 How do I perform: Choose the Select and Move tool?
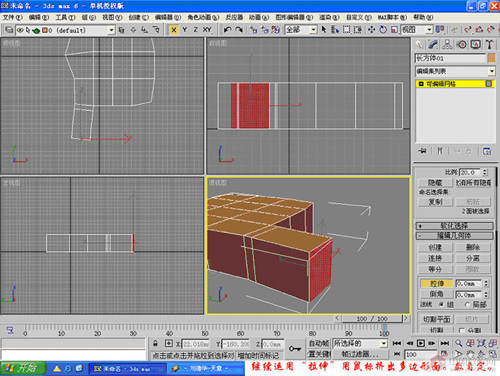click(x=371, y=30)
